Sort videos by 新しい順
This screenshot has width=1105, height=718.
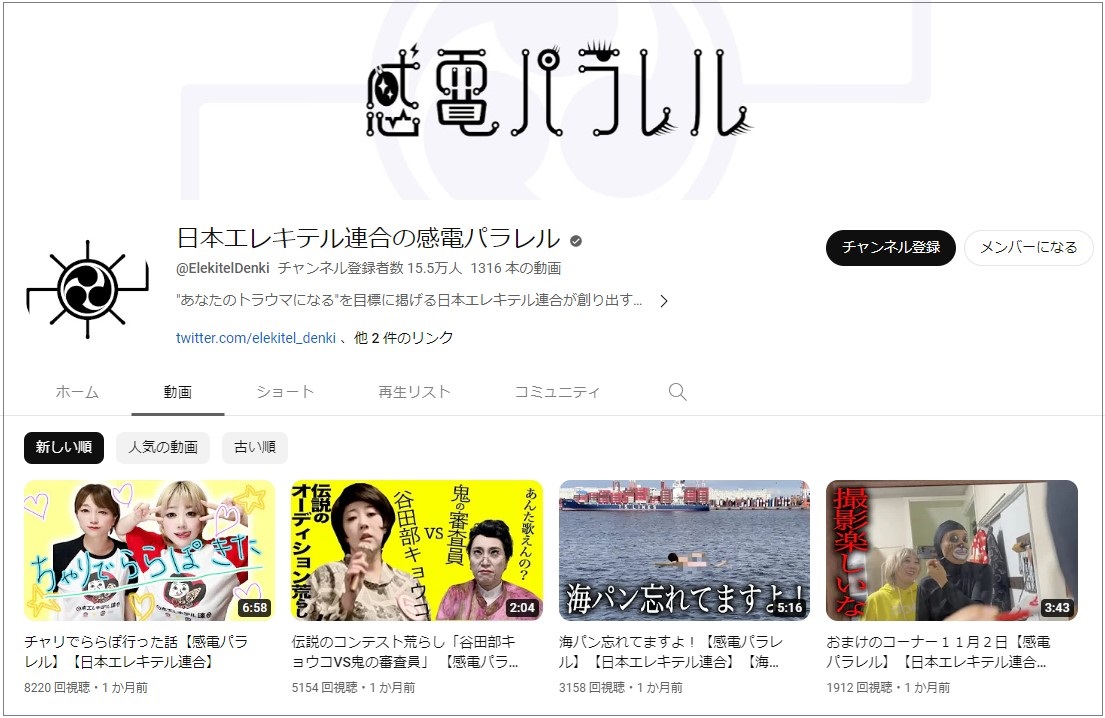click(x=64, y=447)
